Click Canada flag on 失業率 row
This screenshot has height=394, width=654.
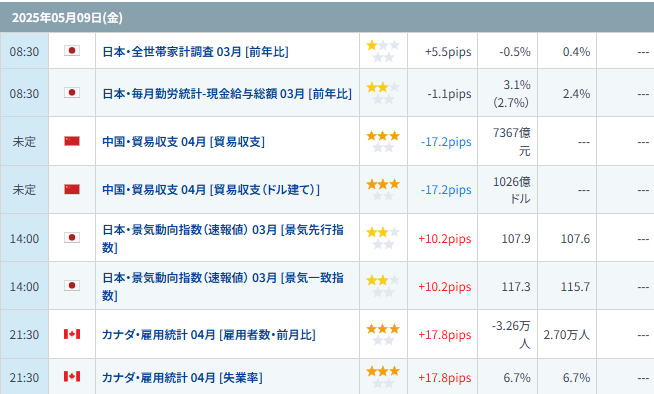(x=72, y=376)
